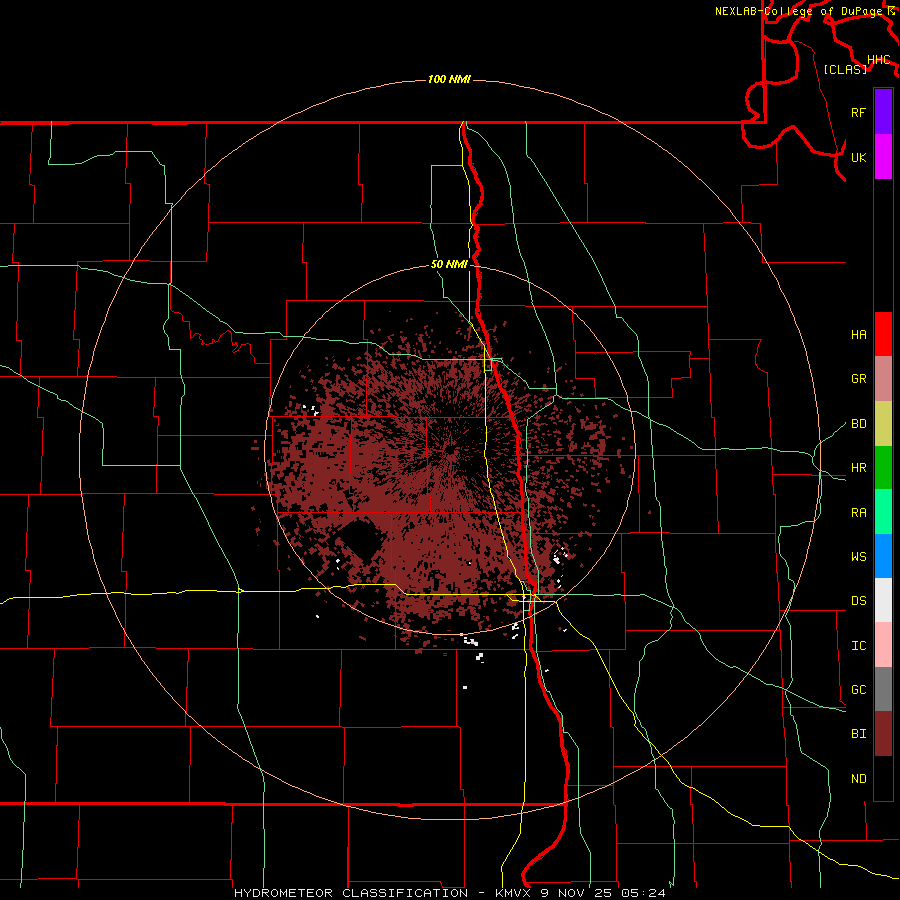Click the HYDROMETEOR CLASSIFICATION caption text
This screenshot has height=900, width=900.
[x=351, y=893]
